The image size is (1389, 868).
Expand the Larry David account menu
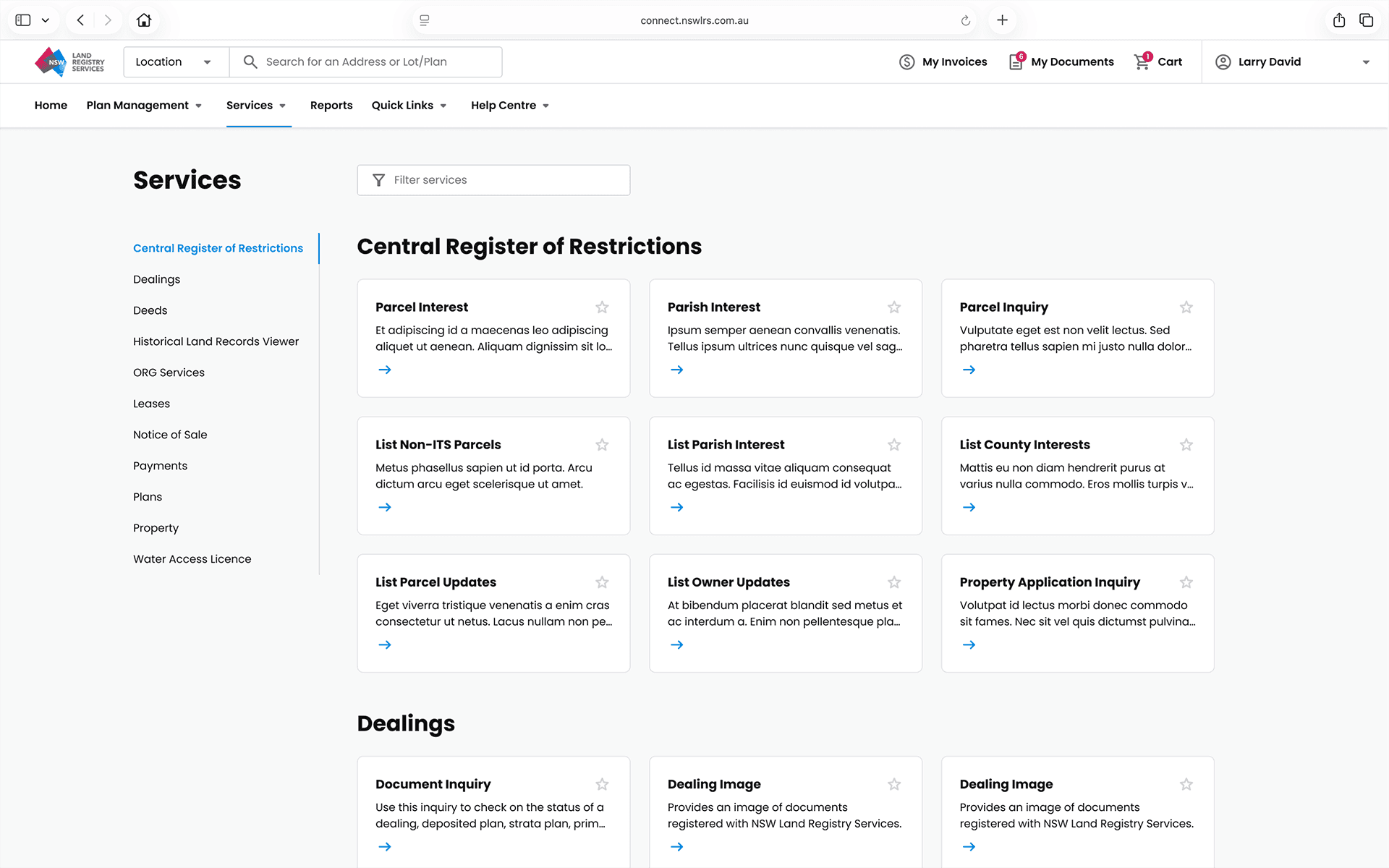1365,62
